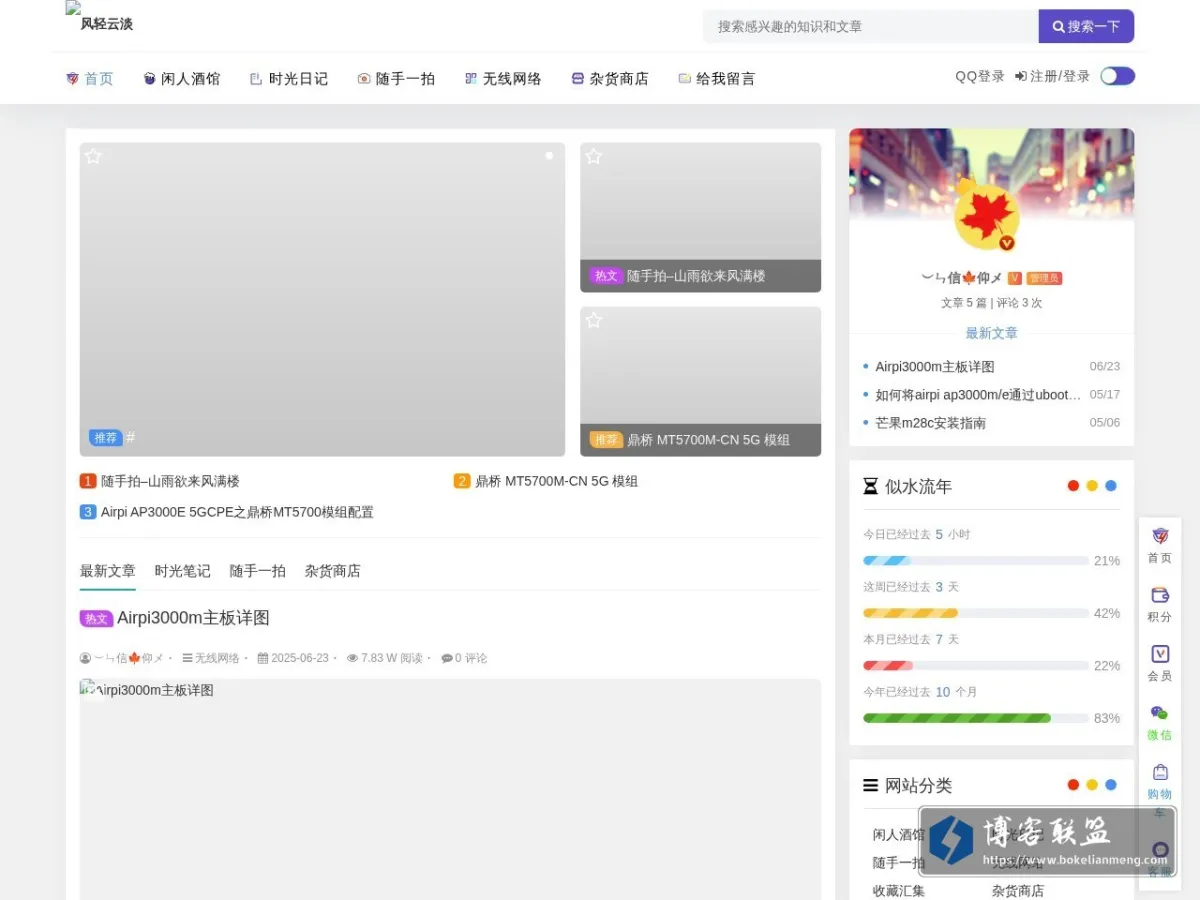The image size is (1200, 900).
Task: Switch to the 时光笔记 content tab
Action: (x=183, y=571)
